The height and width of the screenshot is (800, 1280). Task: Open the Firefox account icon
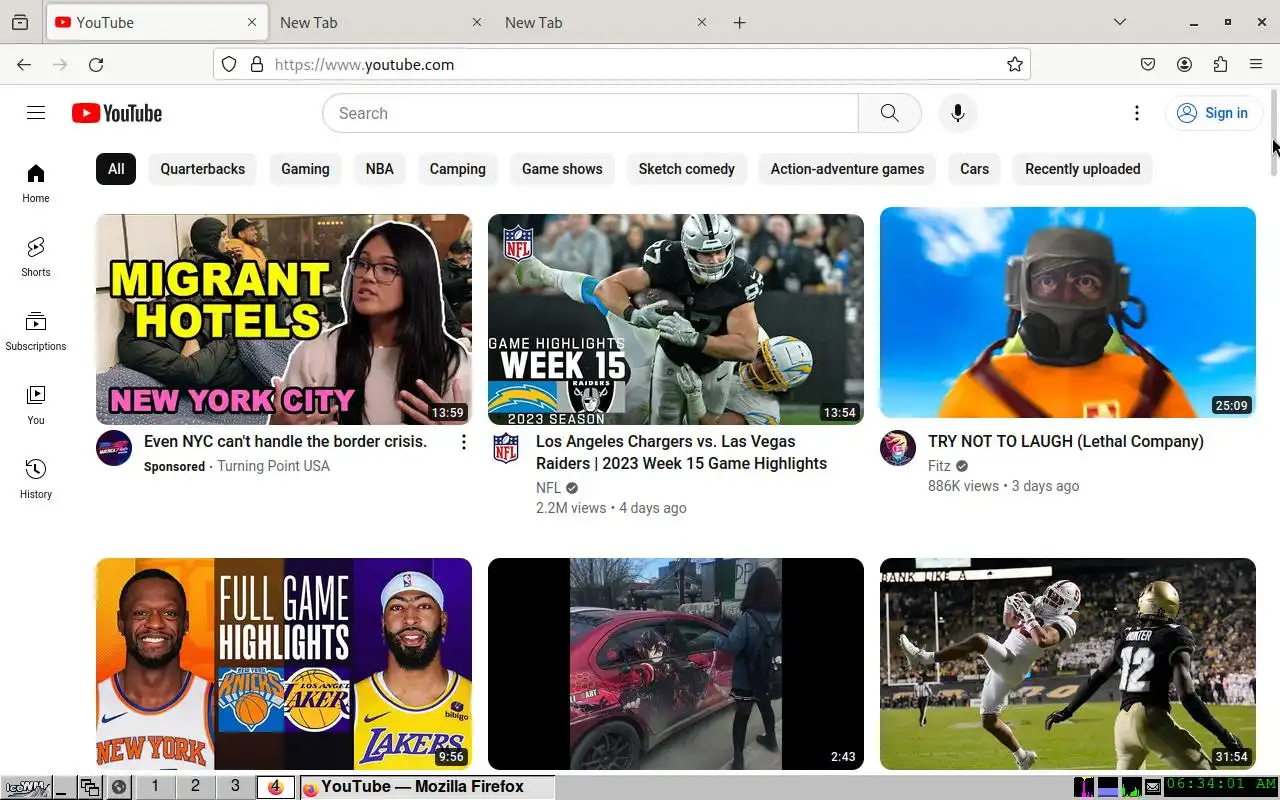tap(1184, 64)
